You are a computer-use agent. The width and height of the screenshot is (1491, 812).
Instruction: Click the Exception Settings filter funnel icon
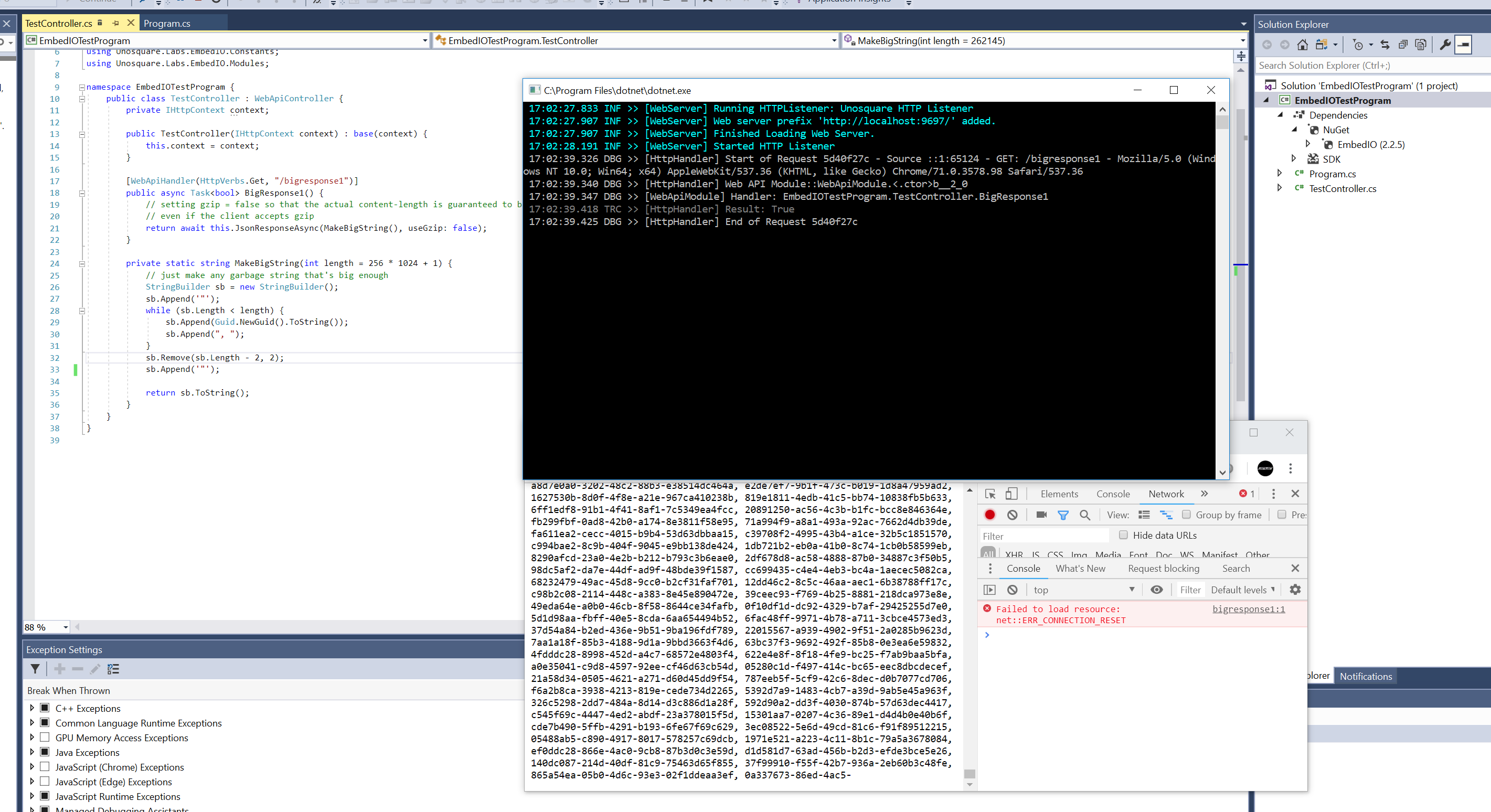[x=35, y=669]
